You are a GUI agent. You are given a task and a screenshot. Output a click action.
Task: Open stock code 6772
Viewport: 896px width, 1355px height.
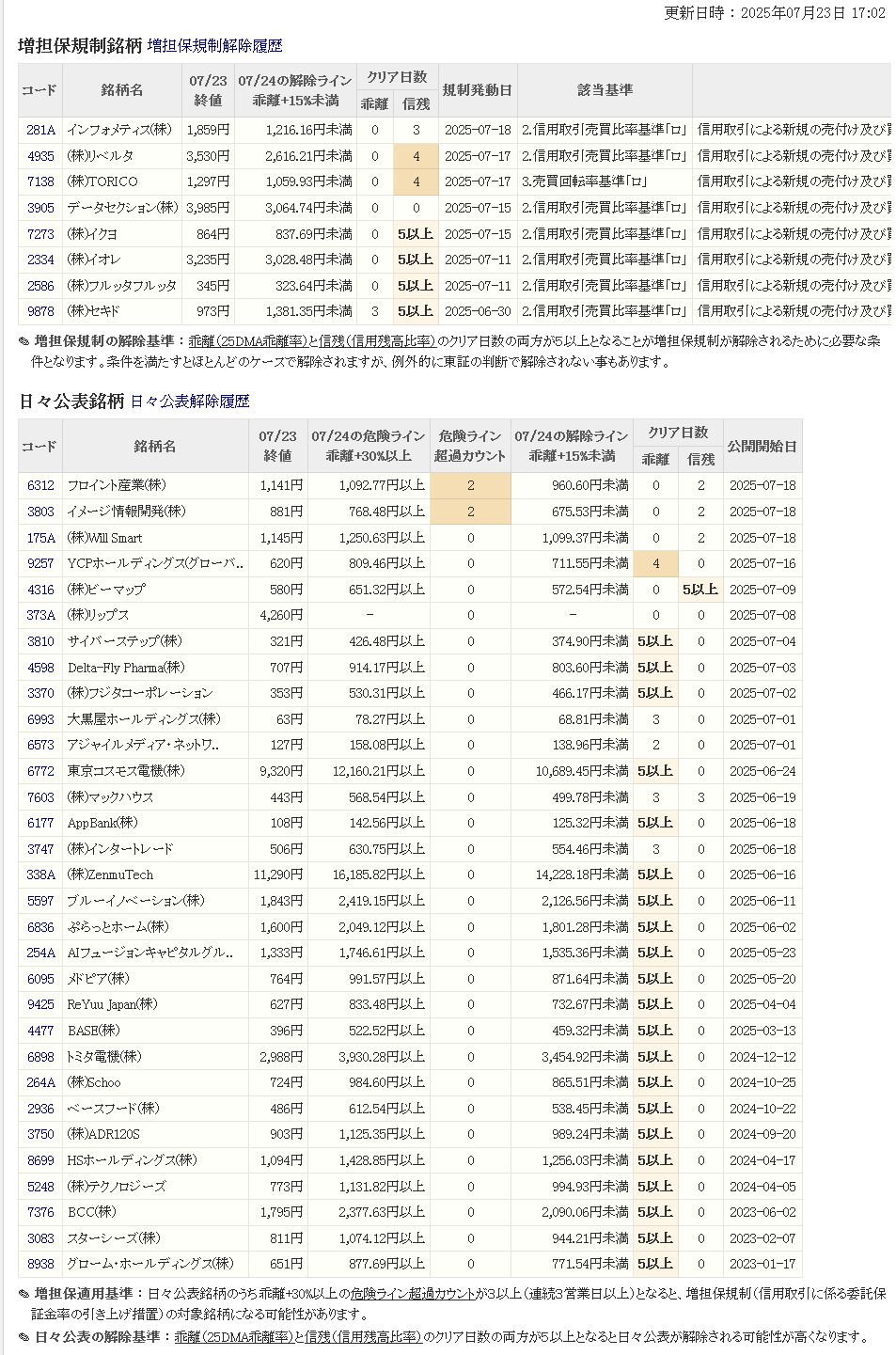tap(40, 771)
